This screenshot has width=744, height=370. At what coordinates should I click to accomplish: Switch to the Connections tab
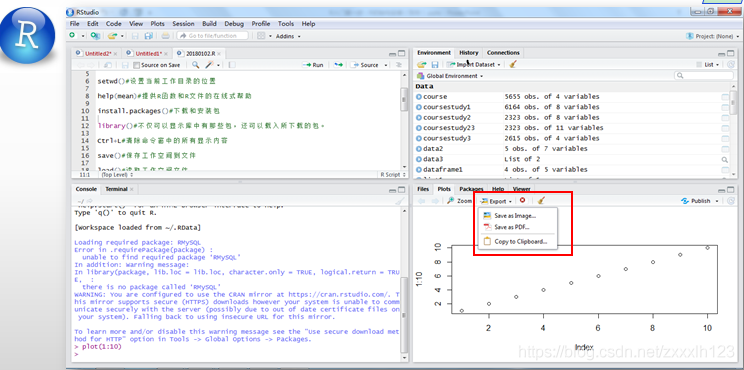pyautogui.click(x=503, y=53)
